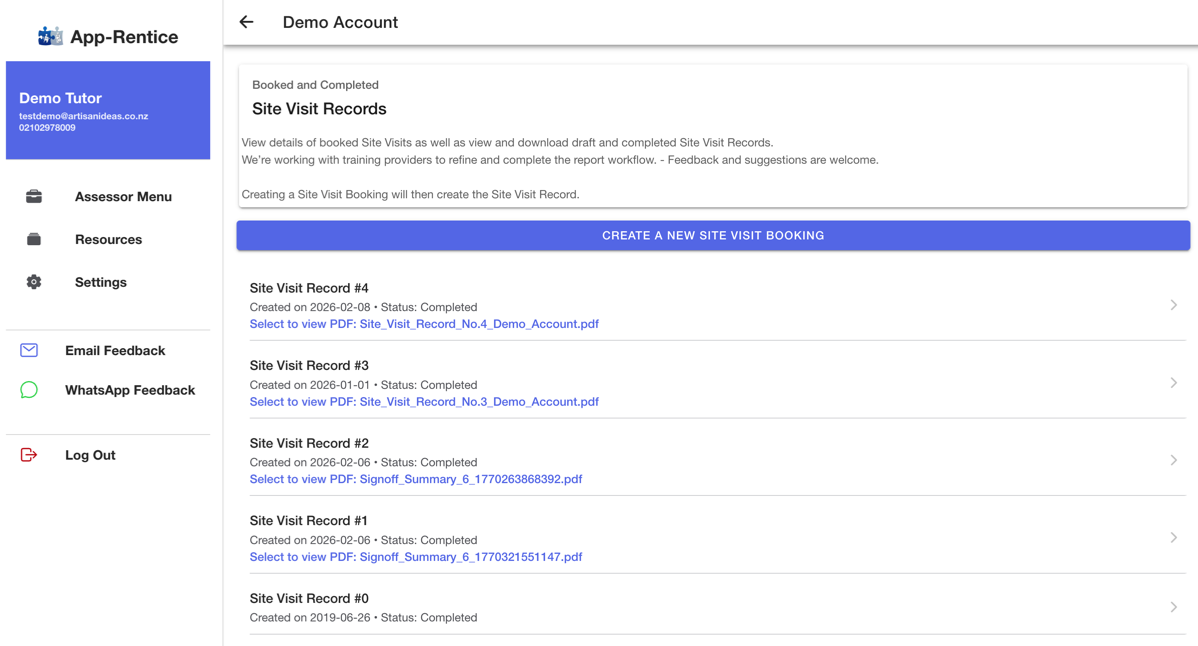The width and height of the screenshot is (1198, 646).
Task: Click the Email Feedback envelope icon
Action: (x=29, y=350)
